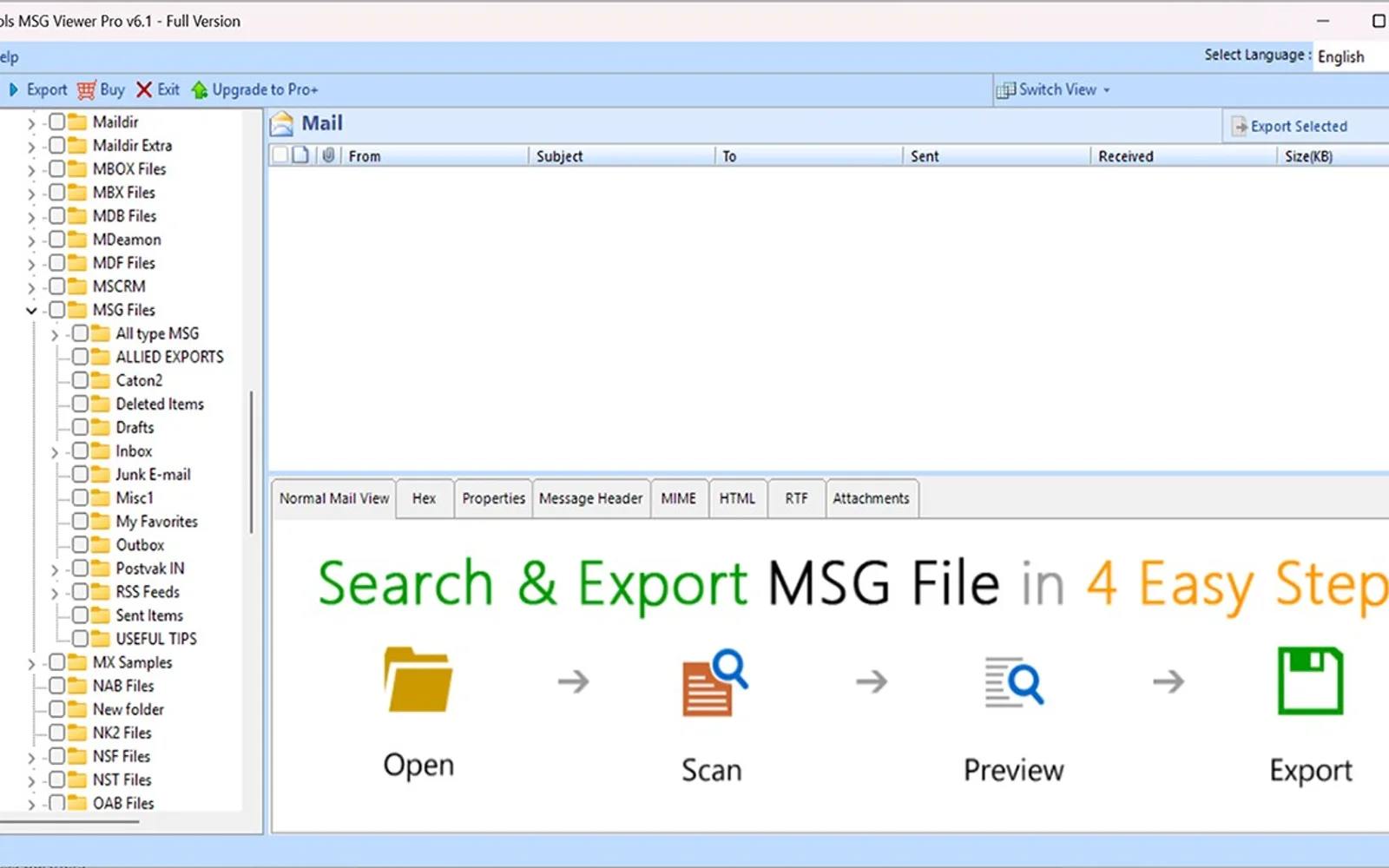Open the Switch View dropdown arrow
The width and height of the screenshot is (1389, 868).
(x=1106, y=90)
